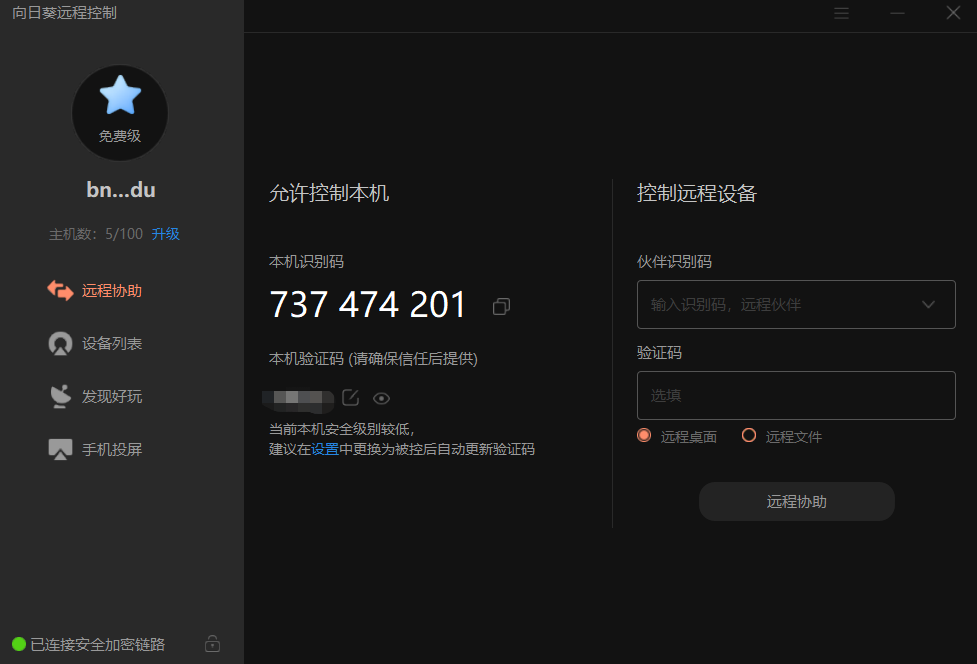Close the 向日葵远程控制 window
This screenshot has height=664, width=977.
click(953, 13)
